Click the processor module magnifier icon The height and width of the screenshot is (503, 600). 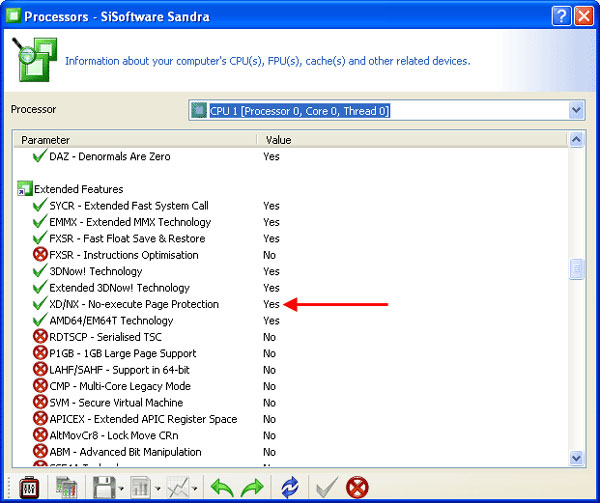point(34,59)
